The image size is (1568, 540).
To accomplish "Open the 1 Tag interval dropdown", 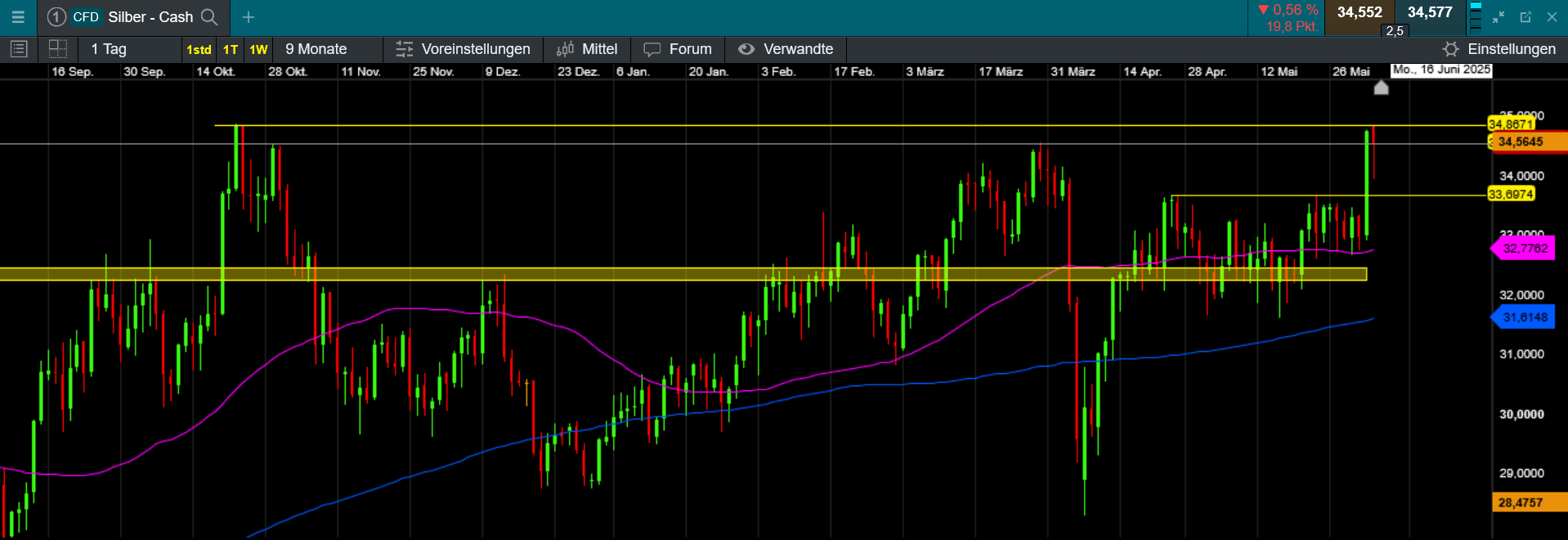I will point(109,49).
